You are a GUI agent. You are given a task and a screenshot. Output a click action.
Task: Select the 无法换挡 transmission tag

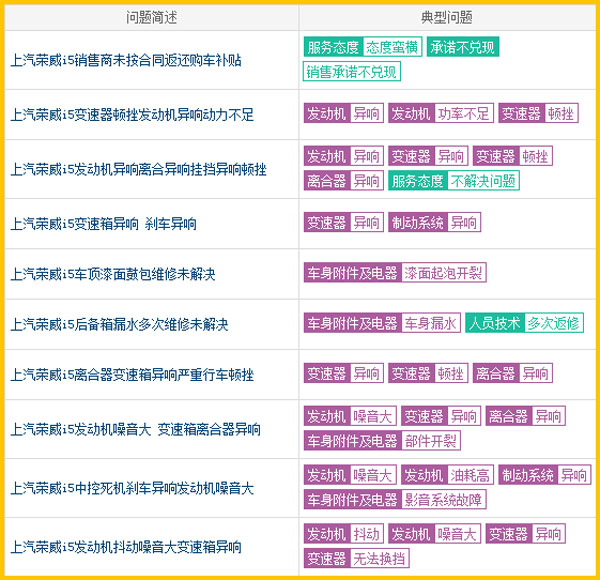coord(379,559)
